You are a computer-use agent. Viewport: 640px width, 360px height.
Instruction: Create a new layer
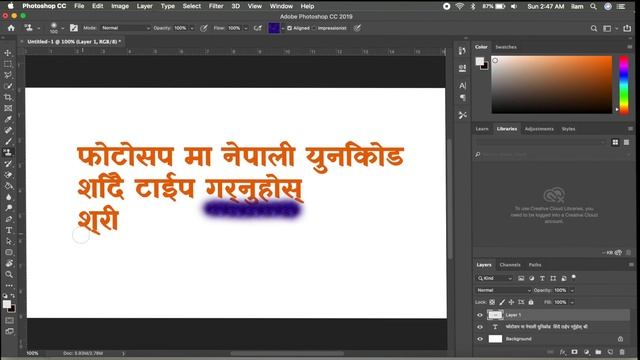tap(610, 352)
